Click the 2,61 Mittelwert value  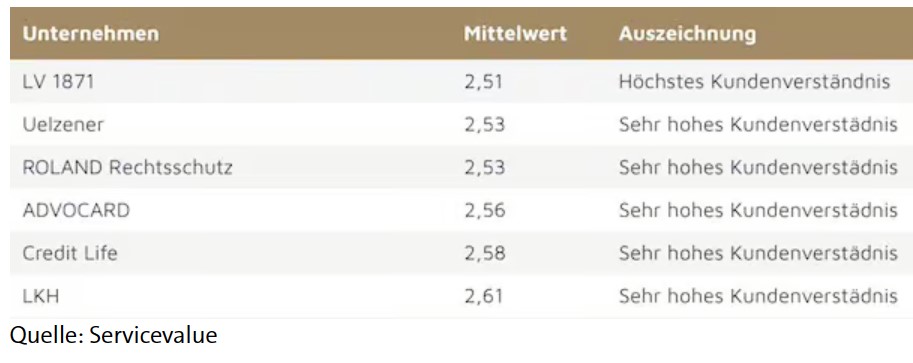point(484,296)
